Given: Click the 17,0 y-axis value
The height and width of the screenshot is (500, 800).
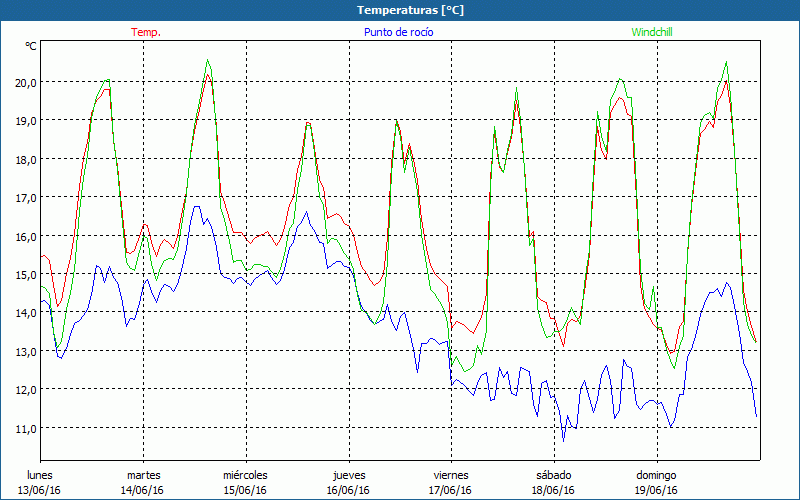Looking at the screenshot, I should point(24,197).
